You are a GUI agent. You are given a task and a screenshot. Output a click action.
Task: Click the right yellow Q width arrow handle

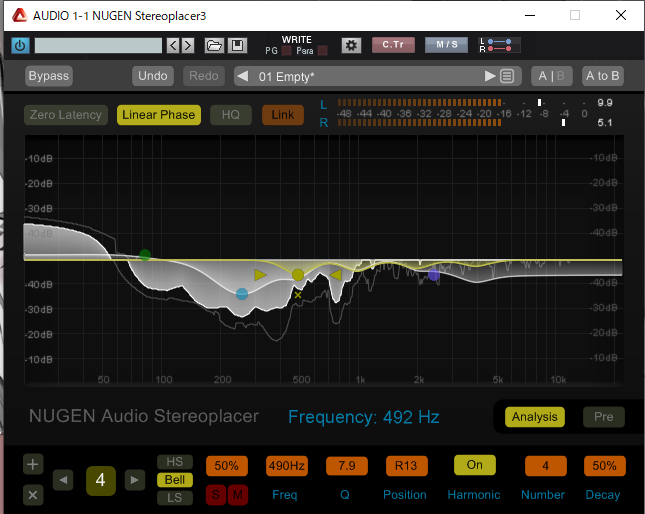[336, 275]
